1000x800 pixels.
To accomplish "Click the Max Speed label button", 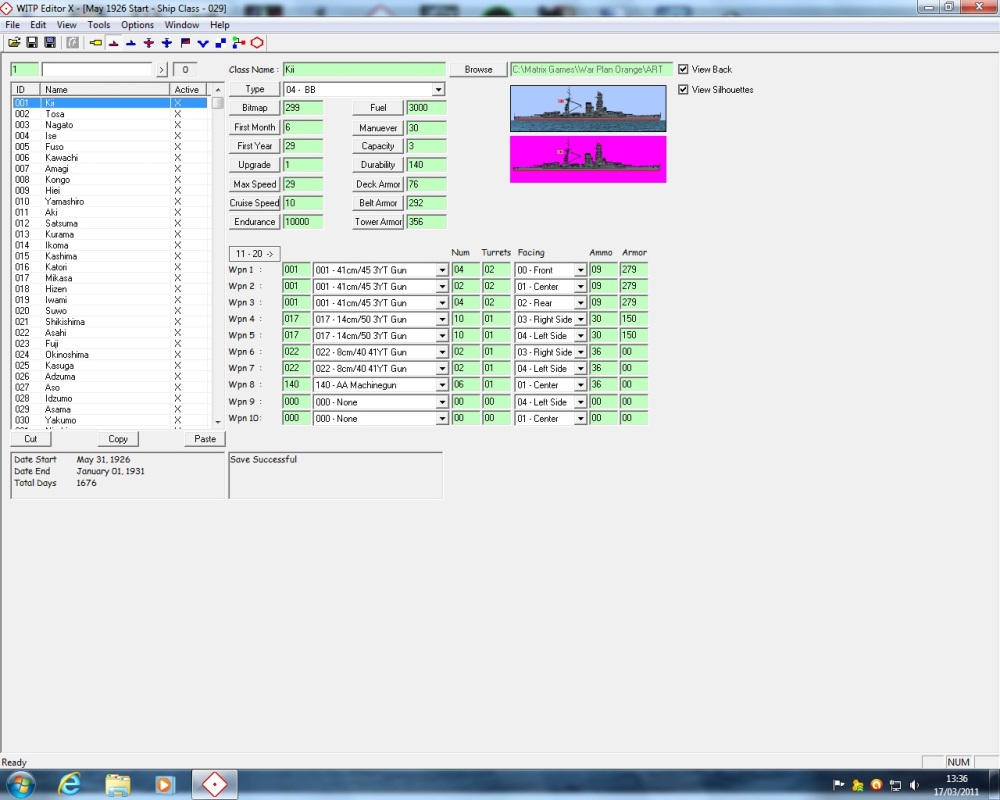I will (254, 184).
